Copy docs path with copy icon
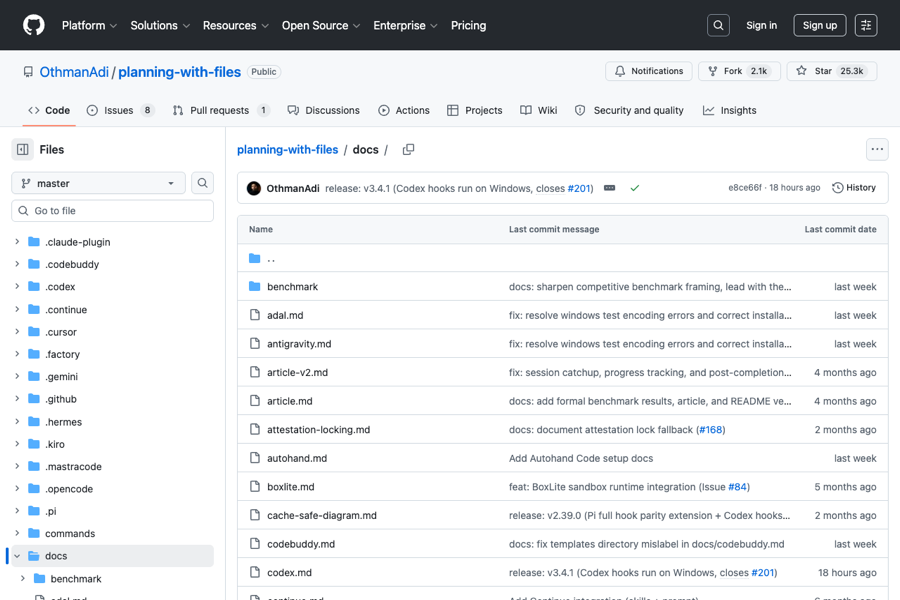 (408, 149)
